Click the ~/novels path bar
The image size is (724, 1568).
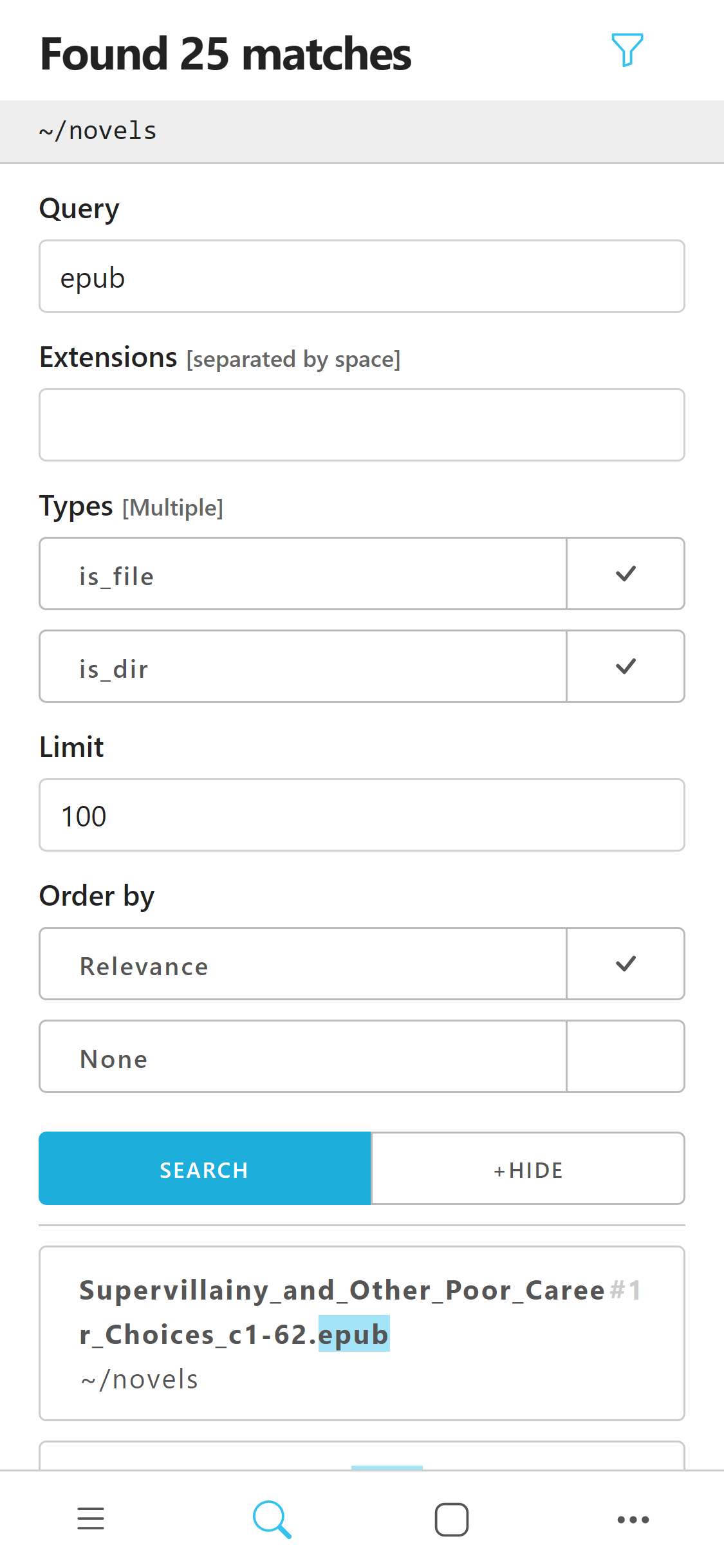click(x=362, y=131)
